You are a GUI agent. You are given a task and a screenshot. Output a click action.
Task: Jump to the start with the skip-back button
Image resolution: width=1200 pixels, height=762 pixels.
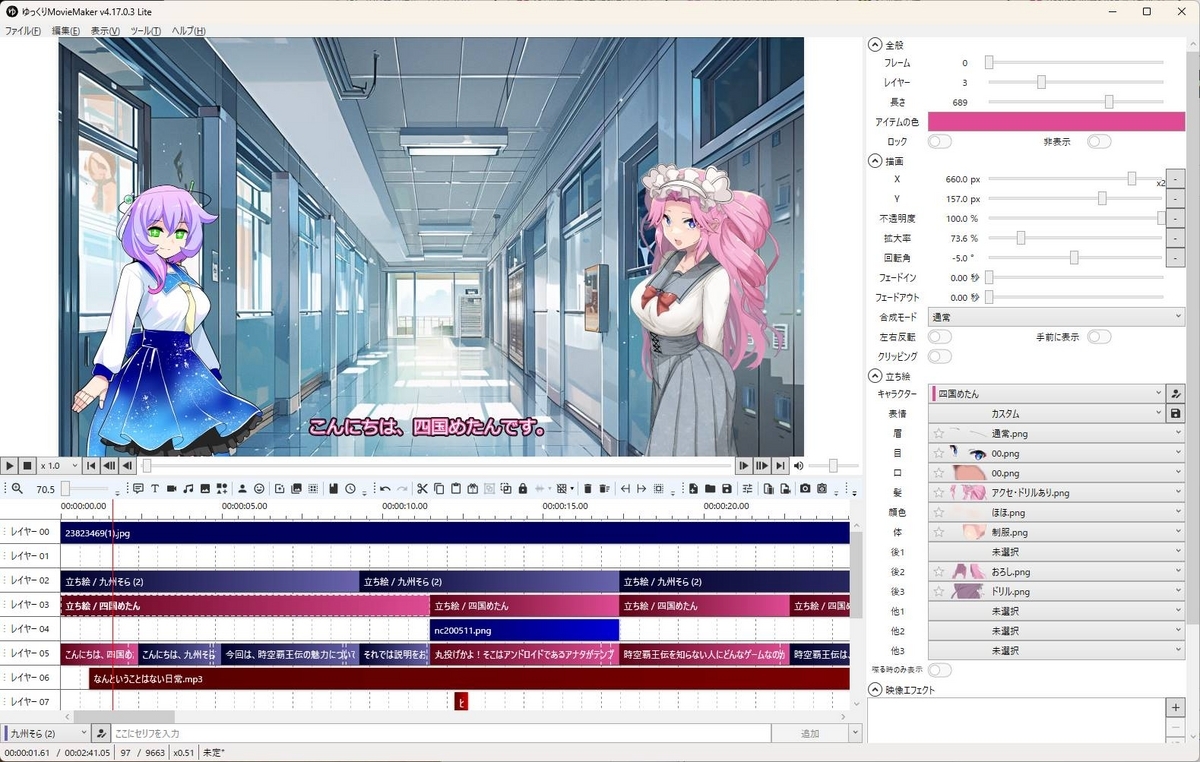pos(91,466)
